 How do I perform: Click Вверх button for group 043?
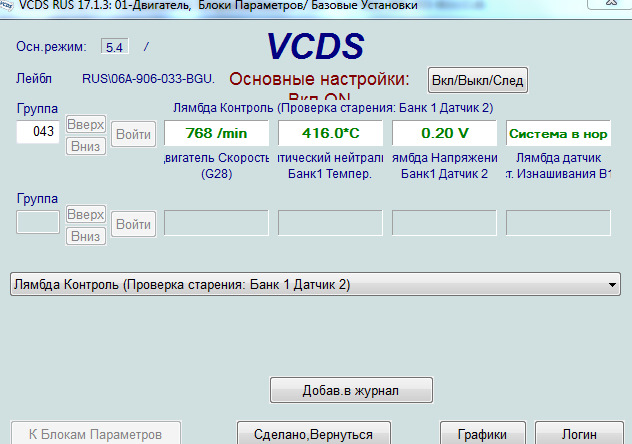pos(86,124)
